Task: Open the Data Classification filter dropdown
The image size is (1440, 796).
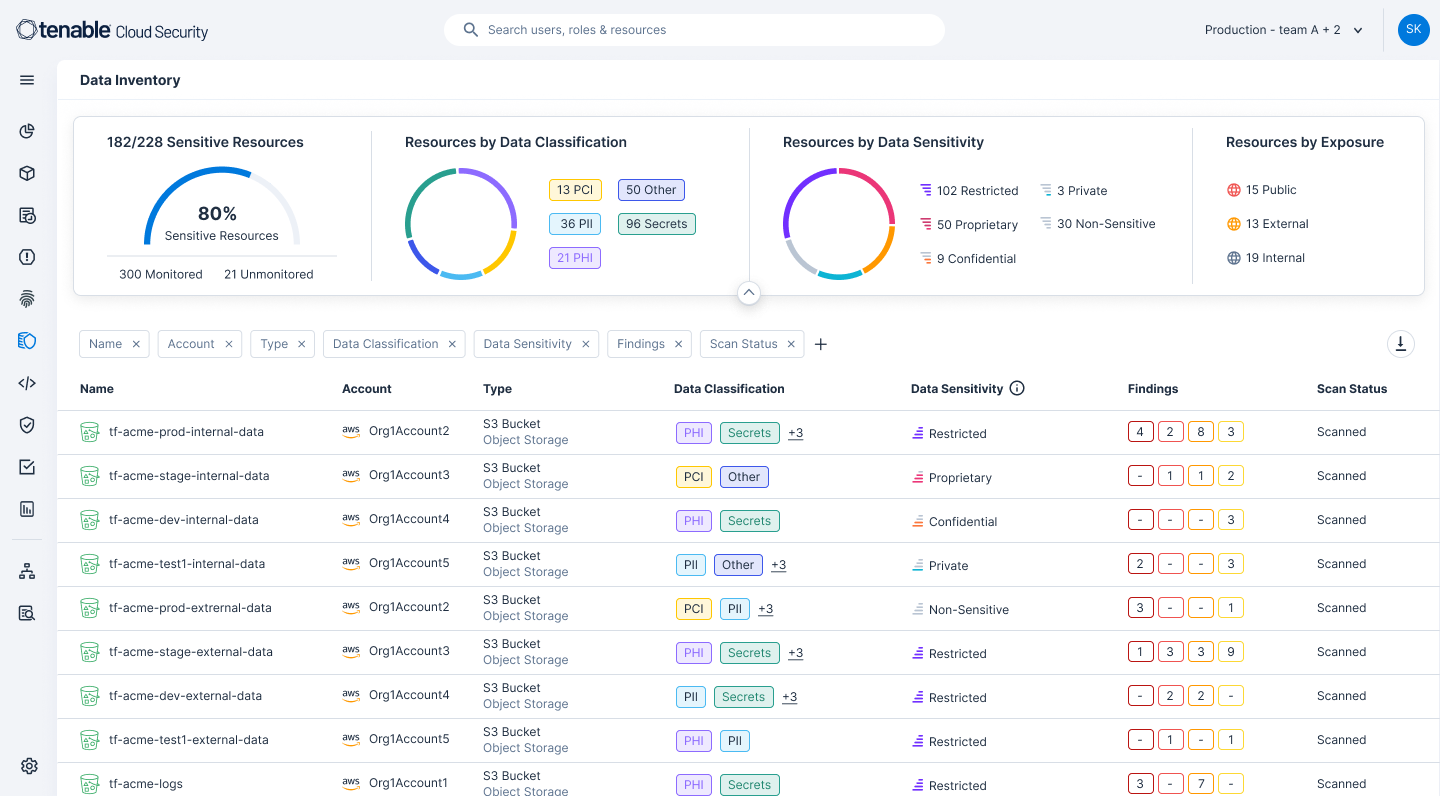Action: (x=385, y=344)
